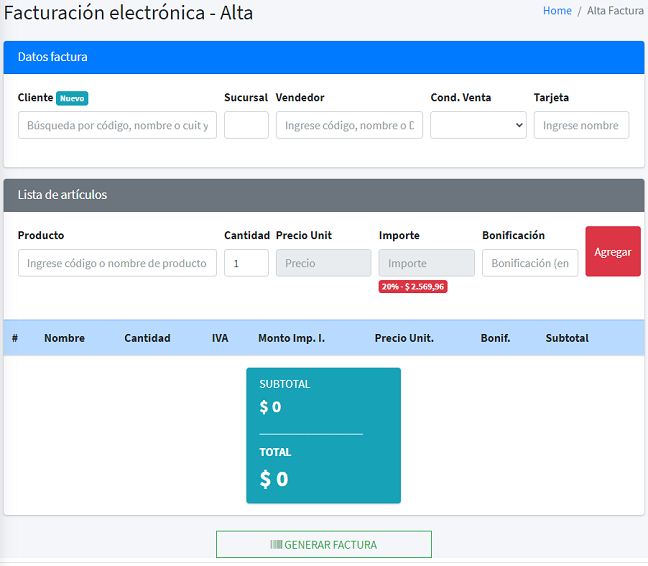Viewport: 648px width, 566px height.
Task: Focus the Cliente search field
Action: (x=117, y=125)
